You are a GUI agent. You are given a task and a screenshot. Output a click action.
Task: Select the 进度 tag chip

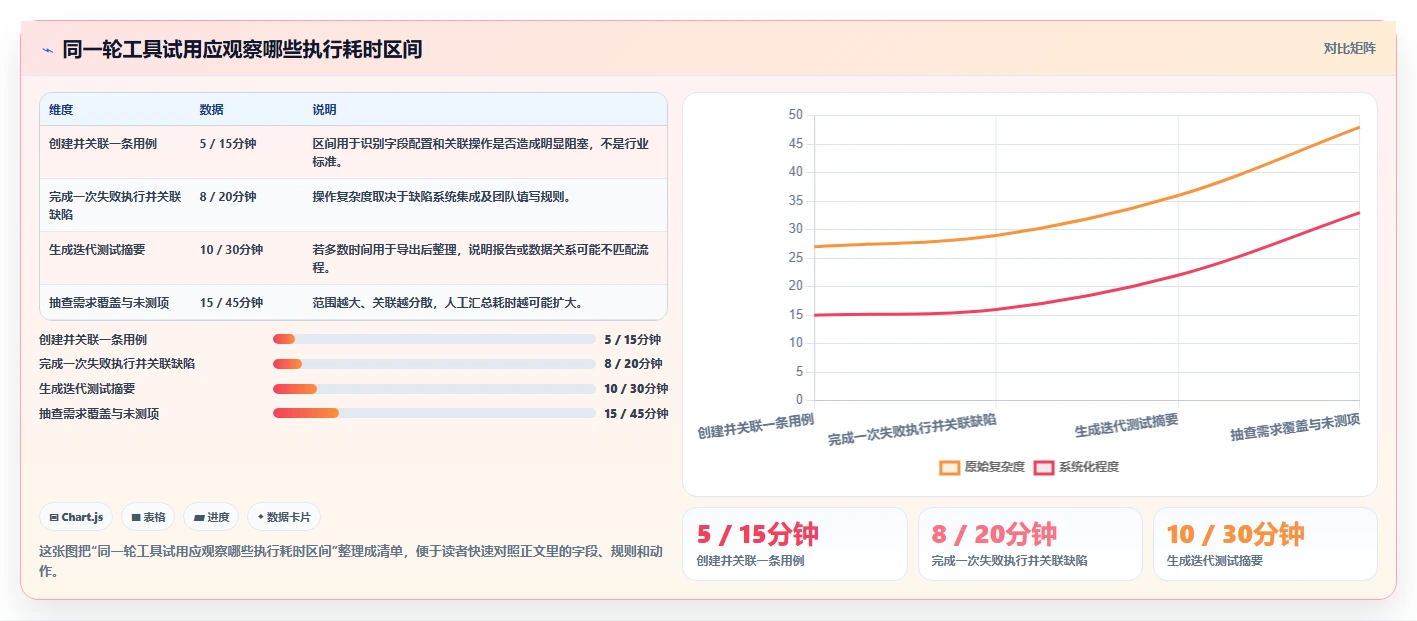pos(211,517)
